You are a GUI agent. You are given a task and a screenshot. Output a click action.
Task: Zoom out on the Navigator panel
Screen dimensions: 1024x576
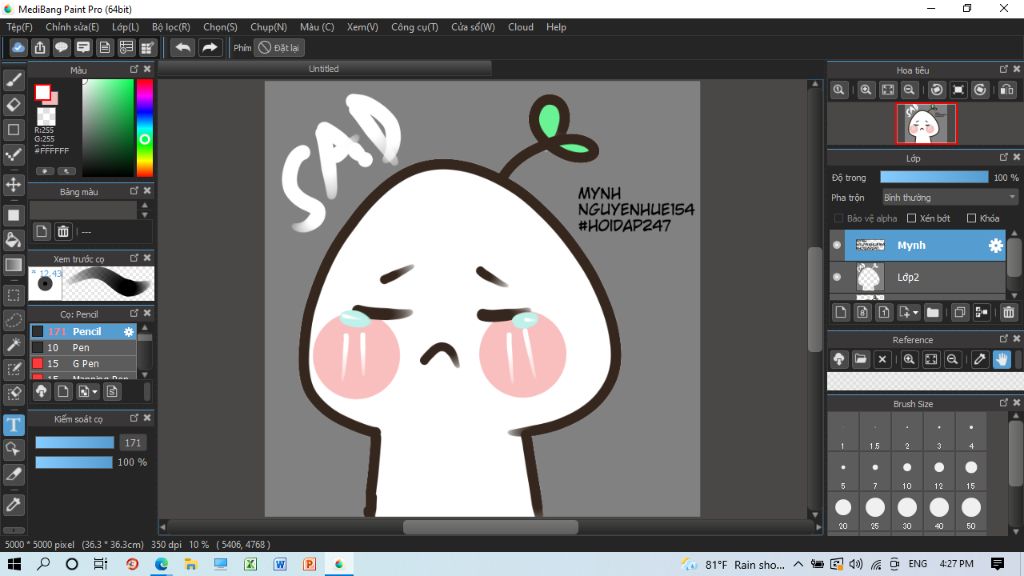[908, 90]
